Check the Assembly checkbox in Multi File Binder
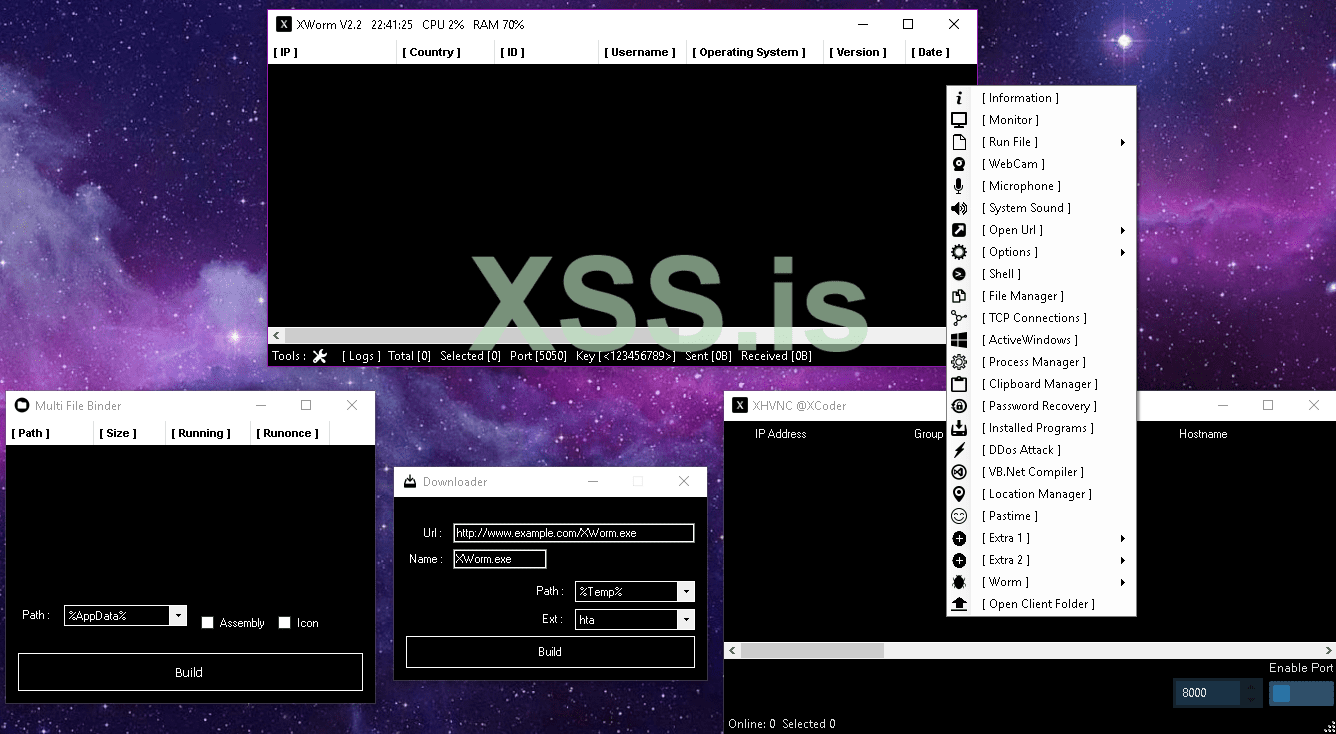Image resolution: width=1336 pixels, height=734 pixels. click(x=208, y=623)
